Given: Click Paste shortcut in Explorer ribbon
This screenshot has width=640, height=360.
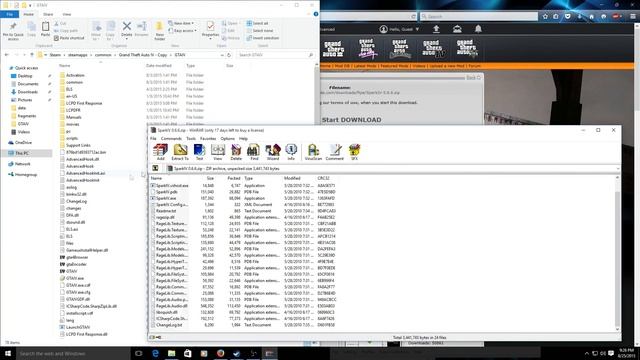Looking at the screenshot, I should [69, 38].
